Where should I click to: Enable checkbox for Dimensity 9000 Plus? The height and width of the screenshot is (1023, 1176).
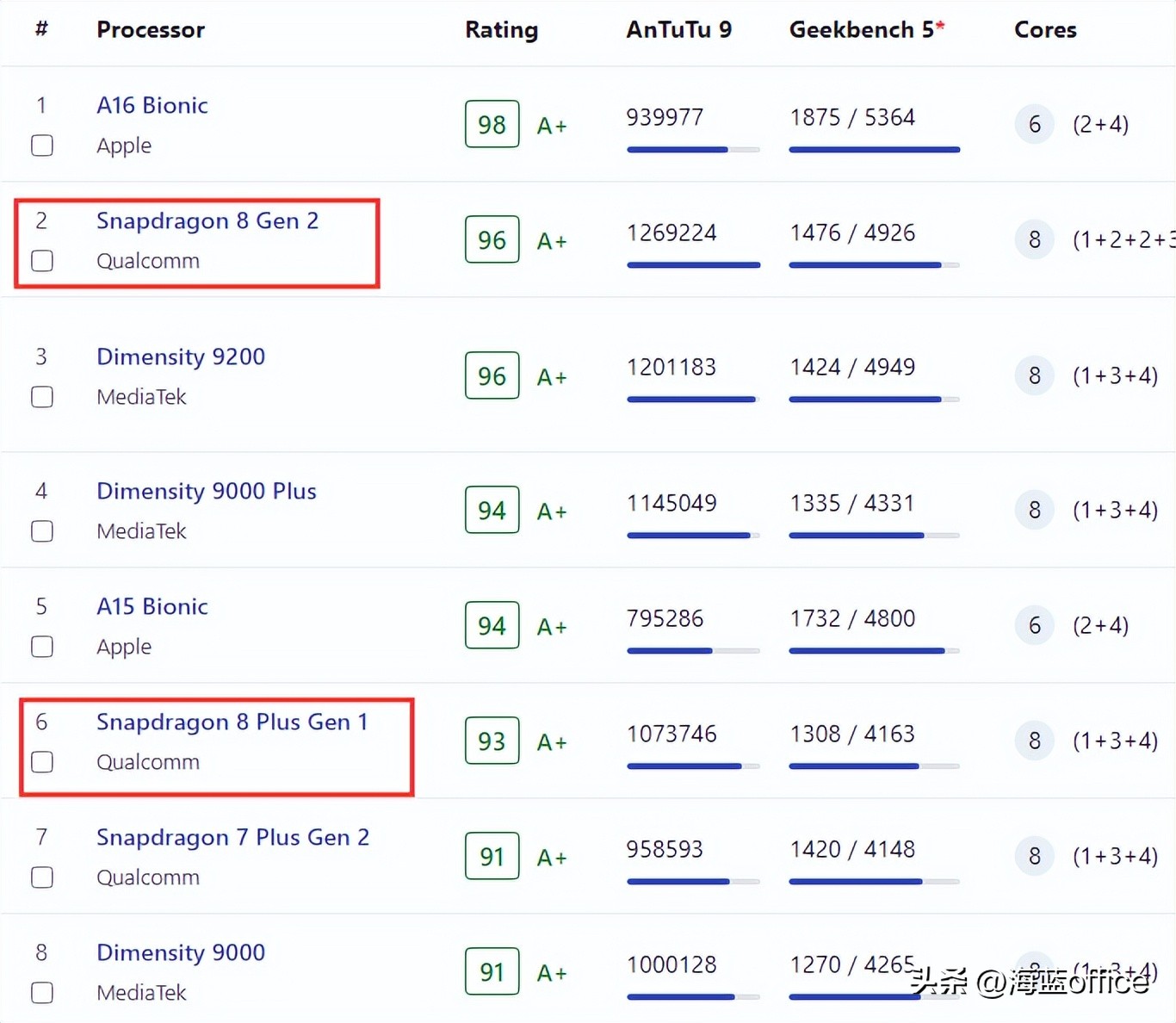[x=42, y=531]
